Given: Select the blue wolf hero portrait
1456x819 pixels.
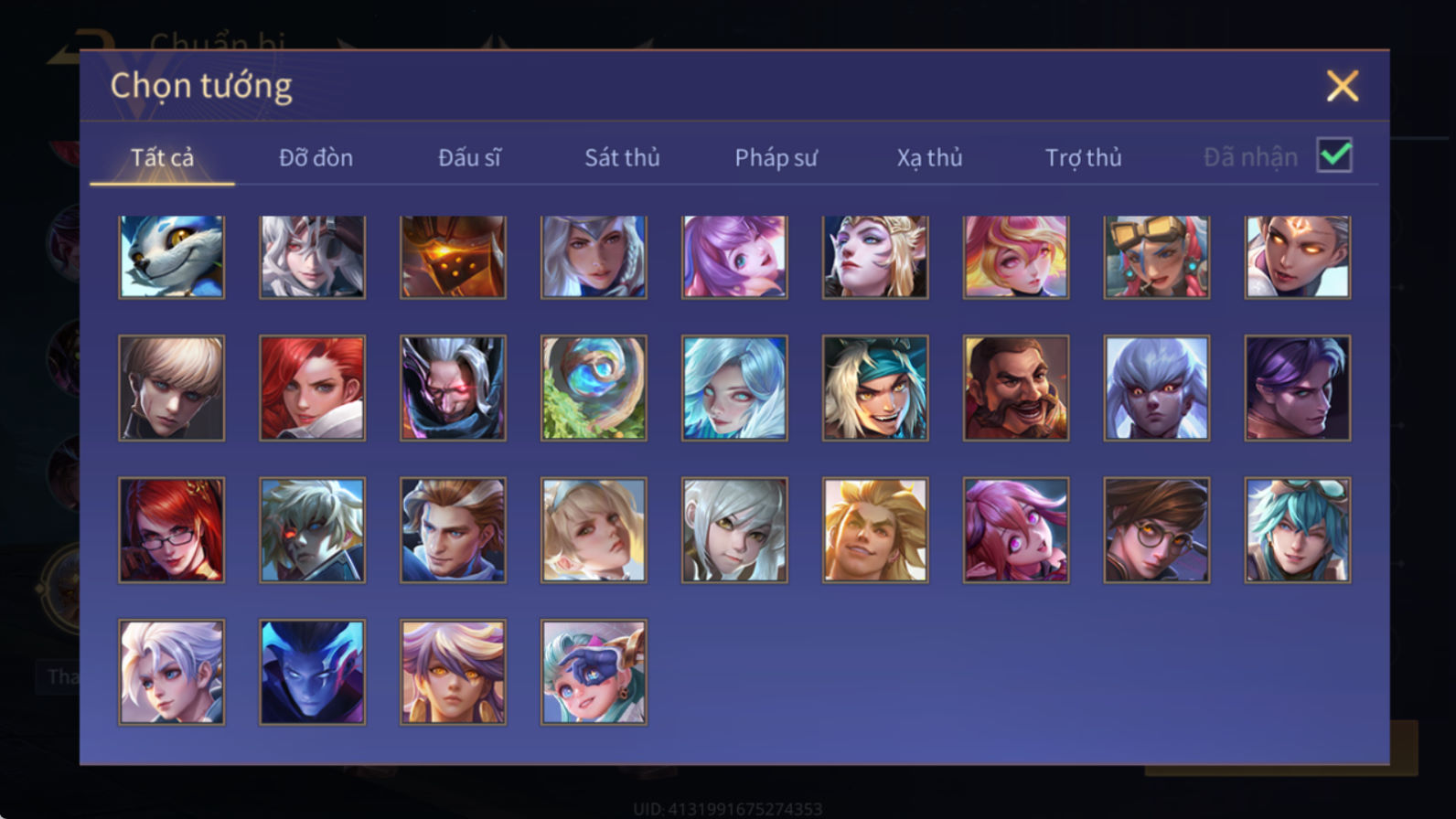Looking at the screenshot, I should click(171, 257).
